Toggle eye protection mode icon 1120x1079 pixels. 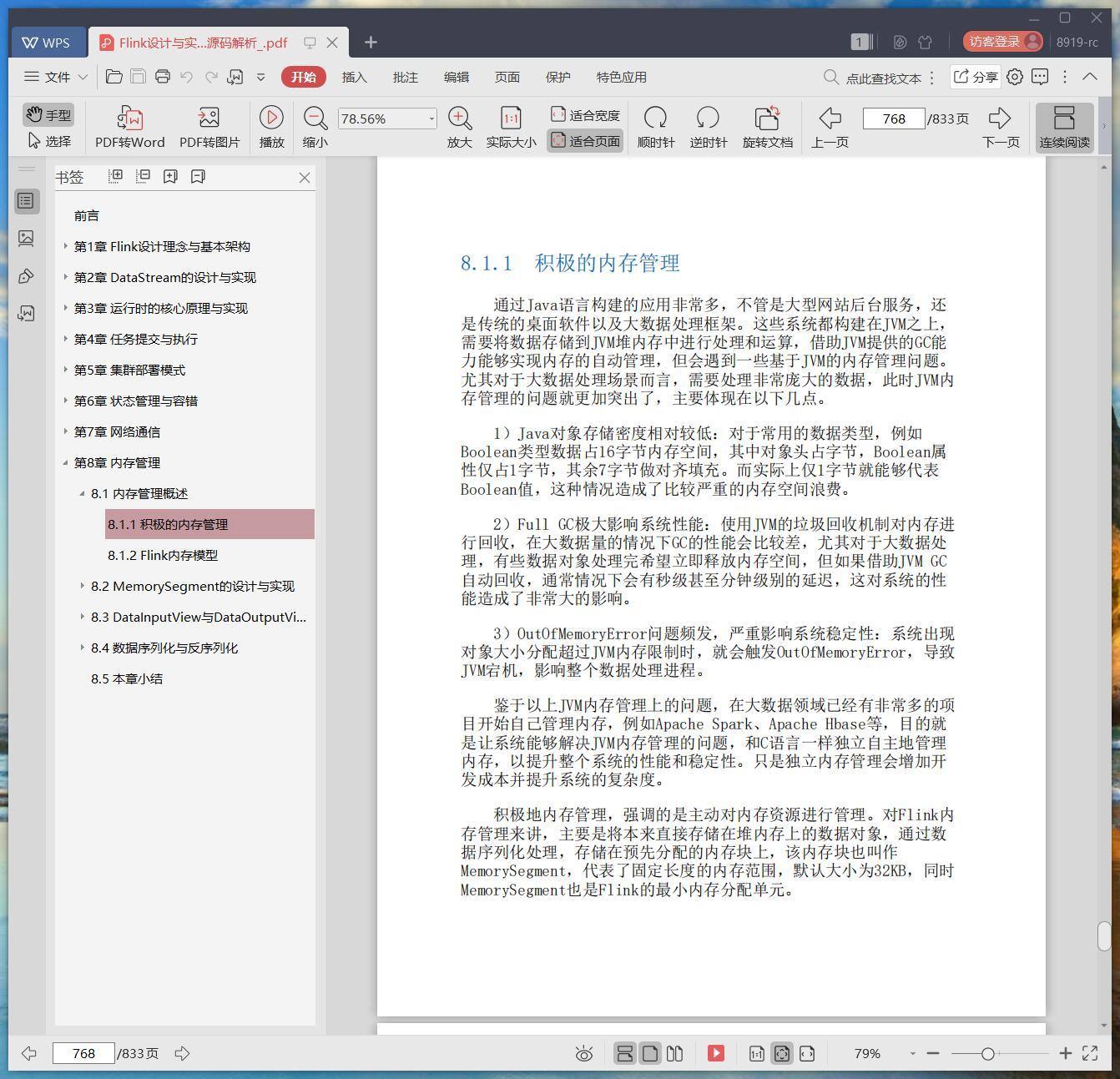[584, 1054]
